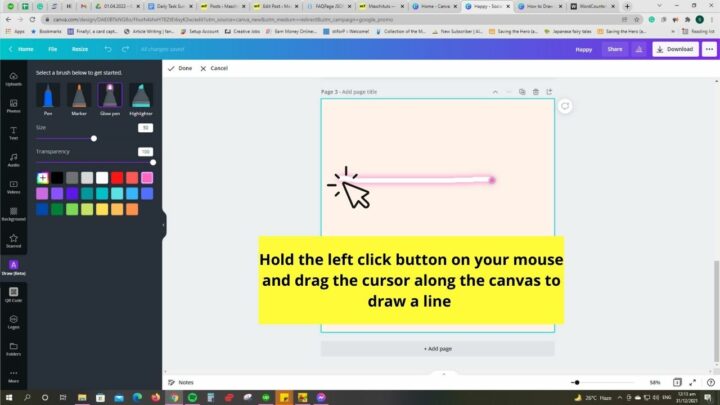This screenshot has width=720, height=405.
Task: Click the Download button
Action: [675, 49]
